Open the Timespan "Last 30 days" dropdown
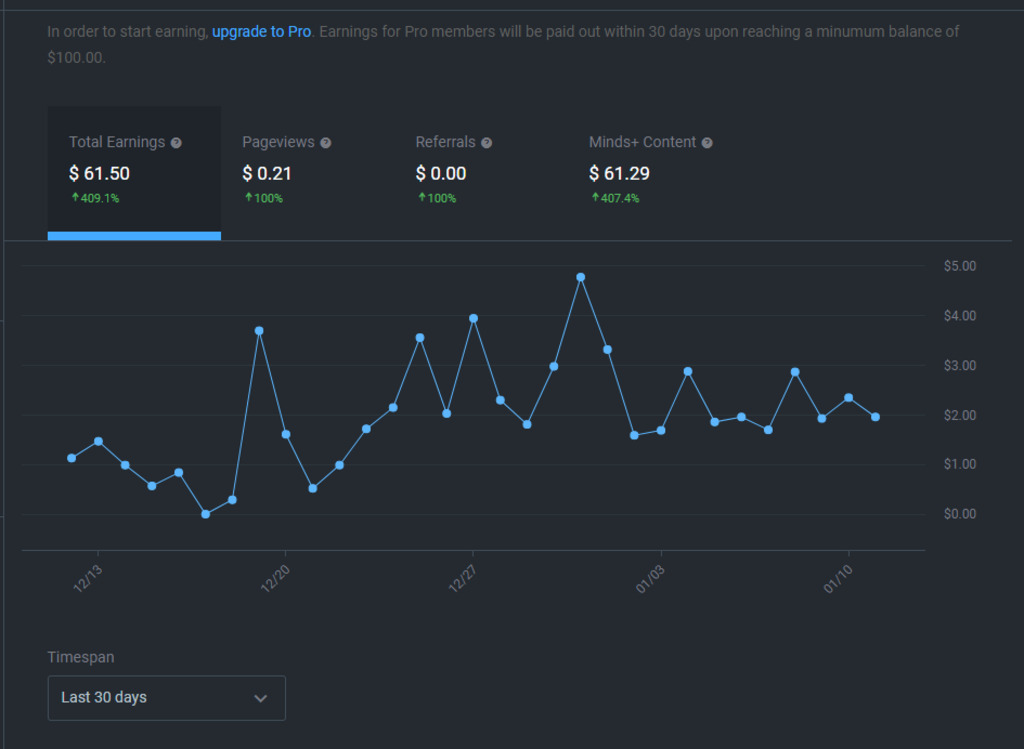1024x749 pixels. [x=166, y=698]
